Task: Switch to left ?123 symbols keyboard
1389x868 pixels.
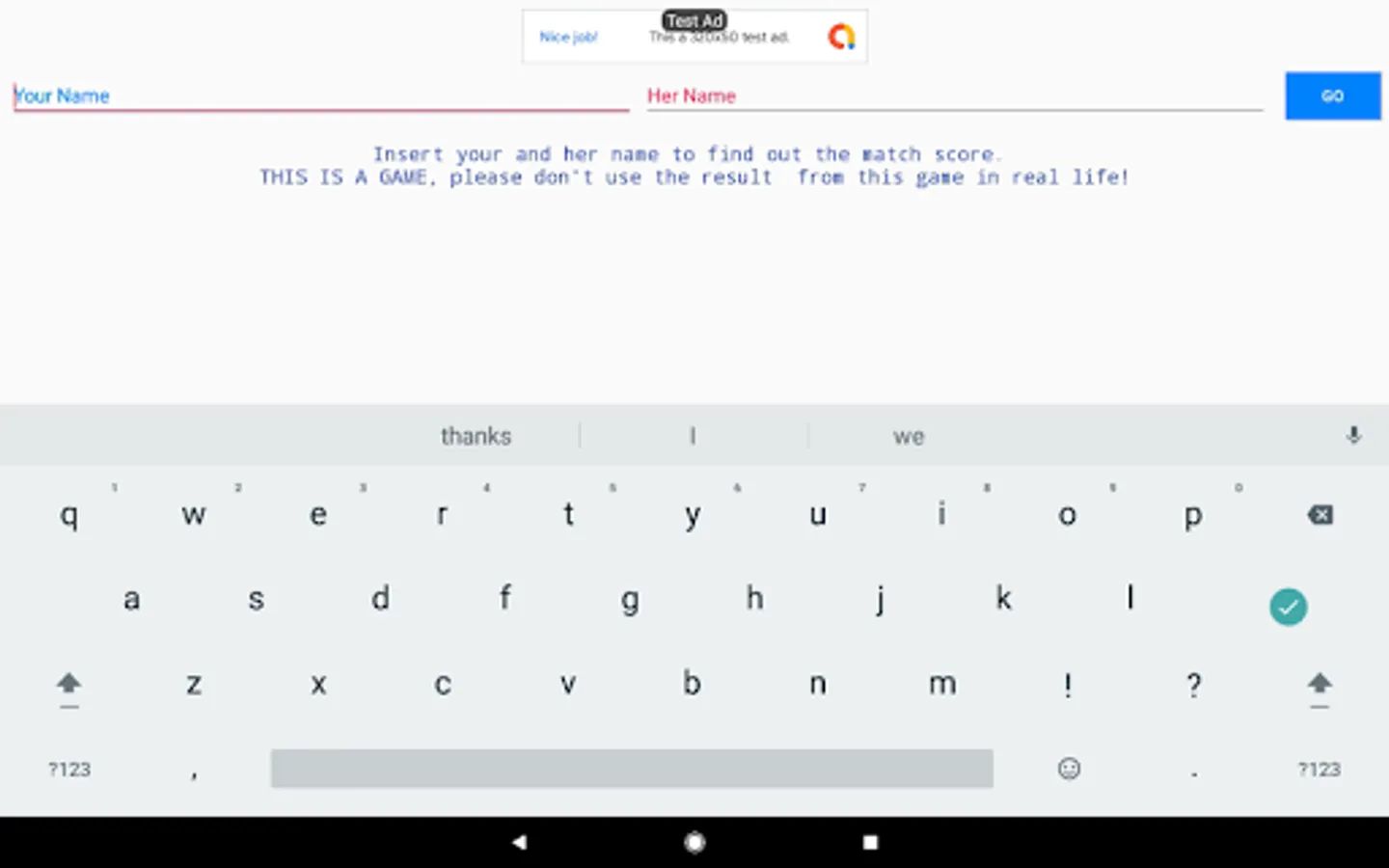Action: 69,770
